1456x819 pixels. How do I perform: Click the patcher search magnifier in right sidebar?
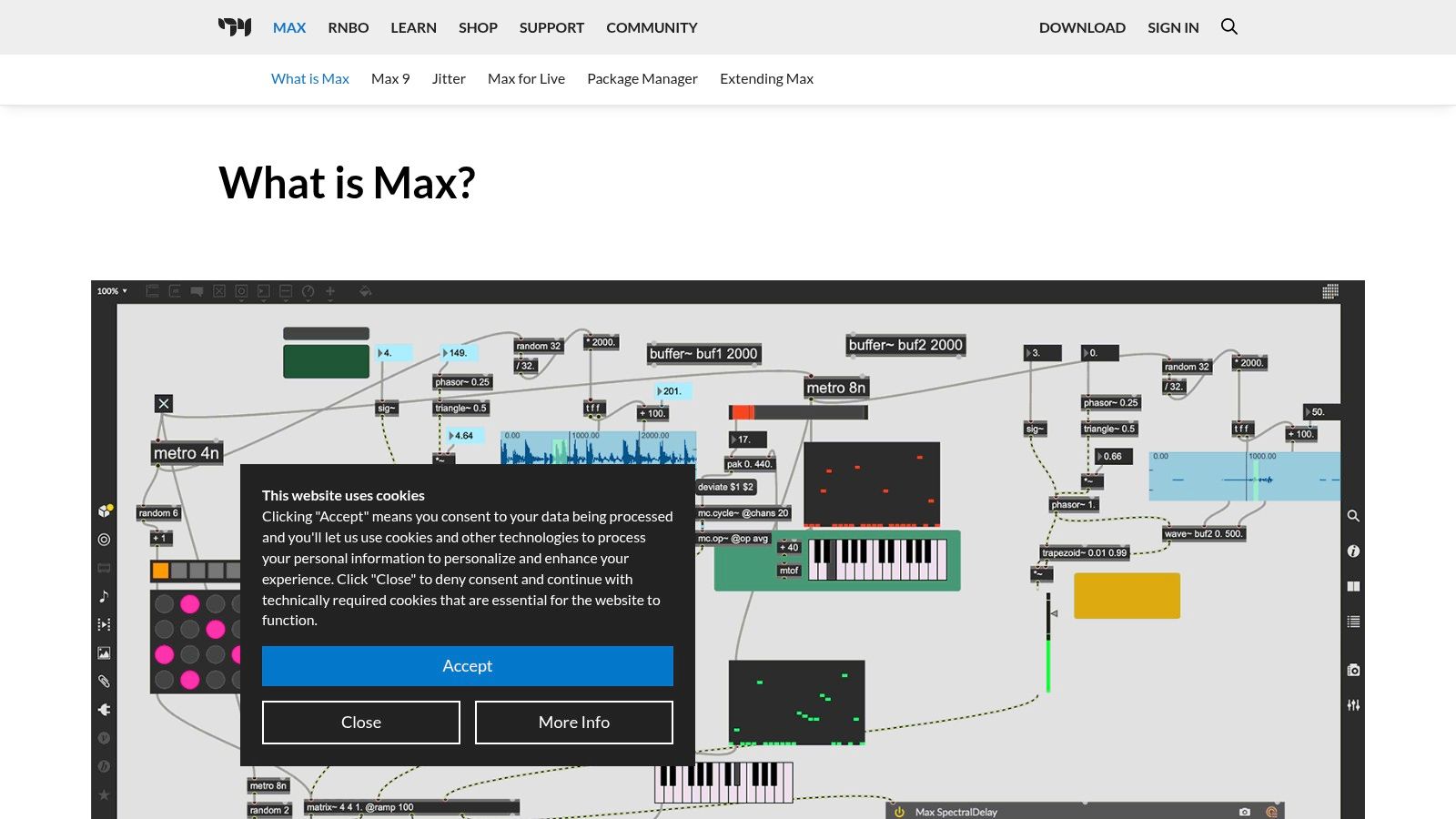[1353, 516]
